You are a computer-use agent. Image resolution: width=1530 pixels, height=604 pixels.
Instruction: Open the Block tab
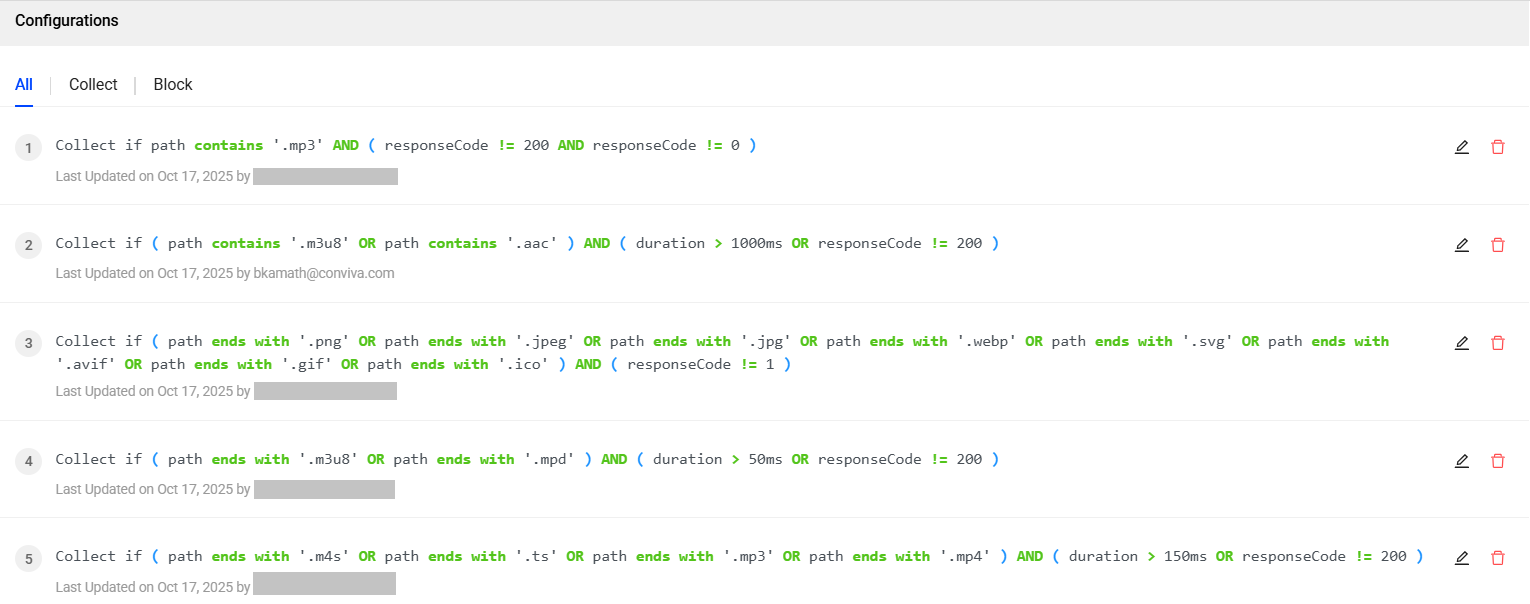(x=173, y=85)
